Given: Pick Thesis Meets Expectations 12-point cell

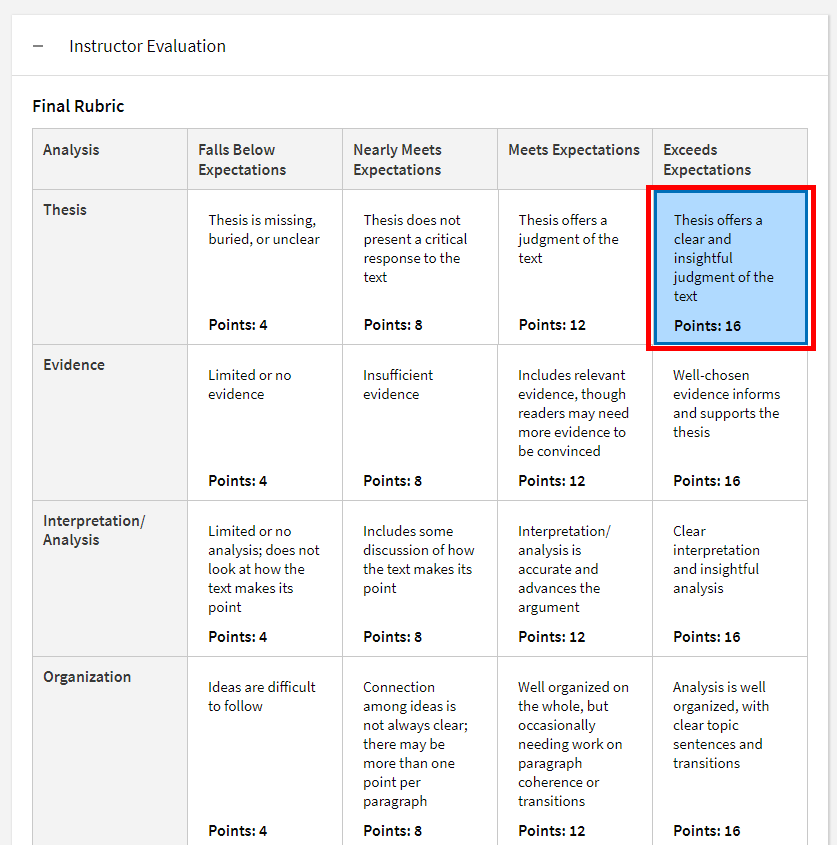Looking at the screenshot, I should coord(575,267).
